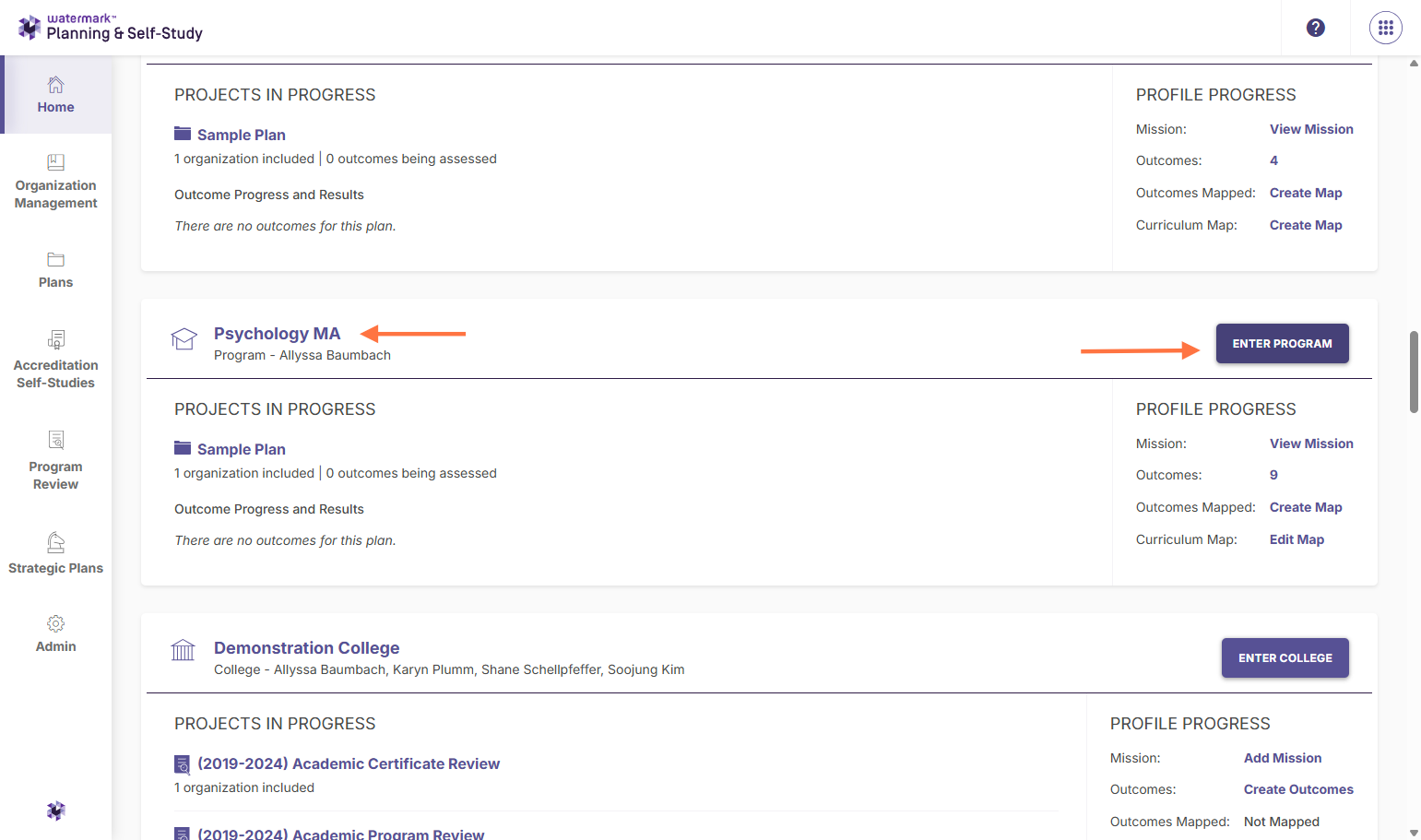The height and width of the screenshot is (840, 1421).
Task: Open Admin in the sidebar
Action: point(56,646)
